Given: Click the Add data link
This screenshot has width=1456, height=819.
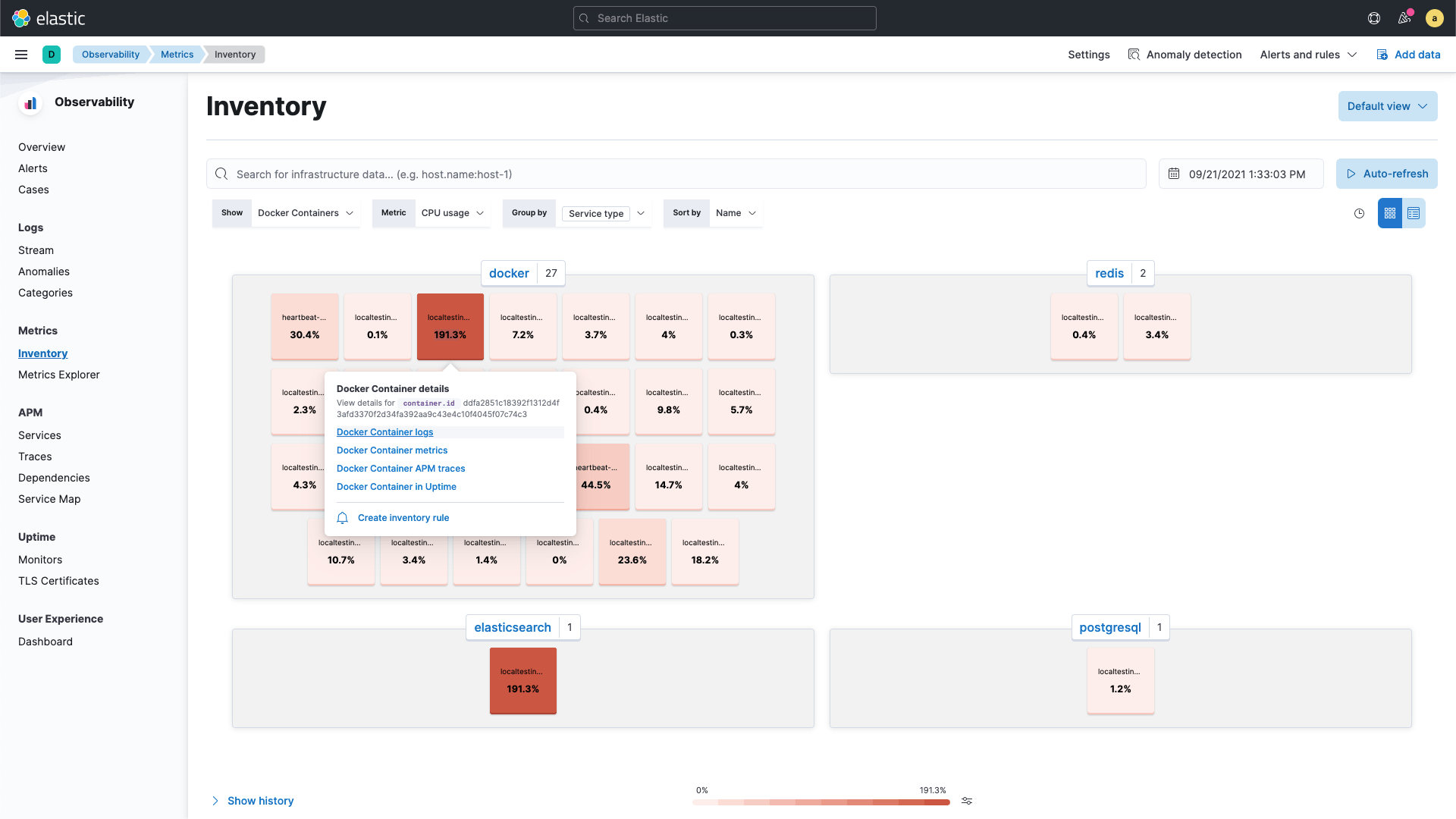Looking at the screenshot, I should (x=1417, y=55).
